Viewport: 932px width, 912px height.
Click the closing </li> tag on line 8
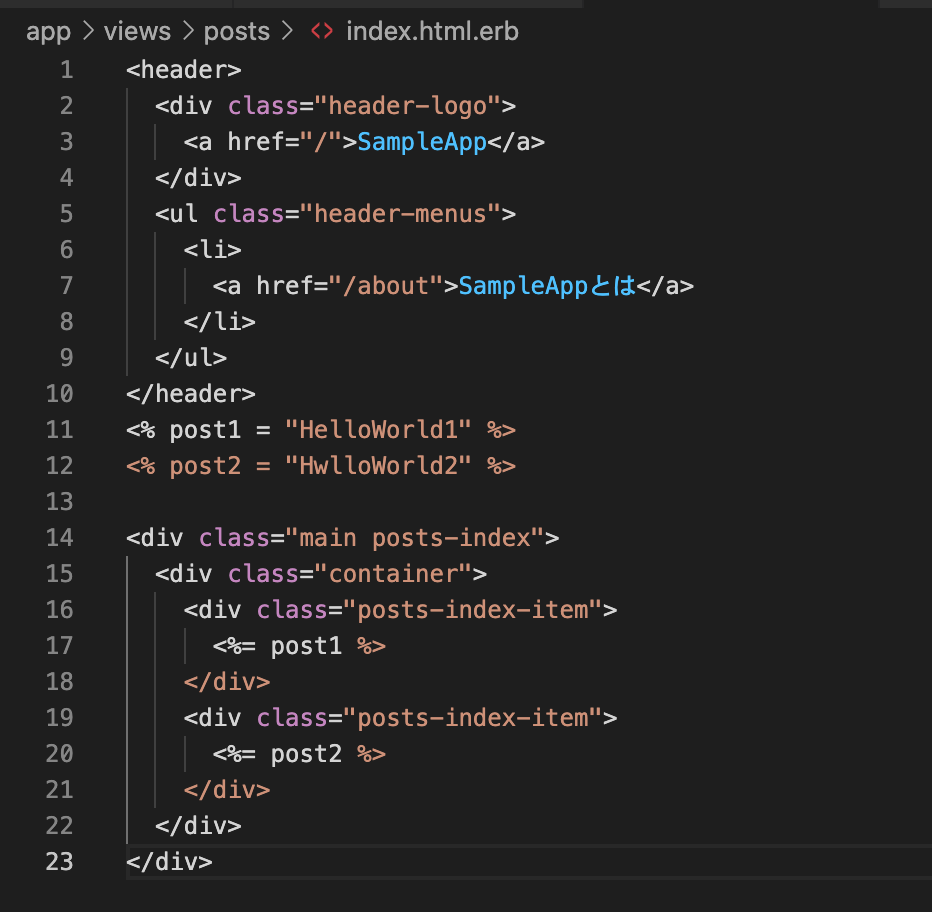(x=219, y=322)
